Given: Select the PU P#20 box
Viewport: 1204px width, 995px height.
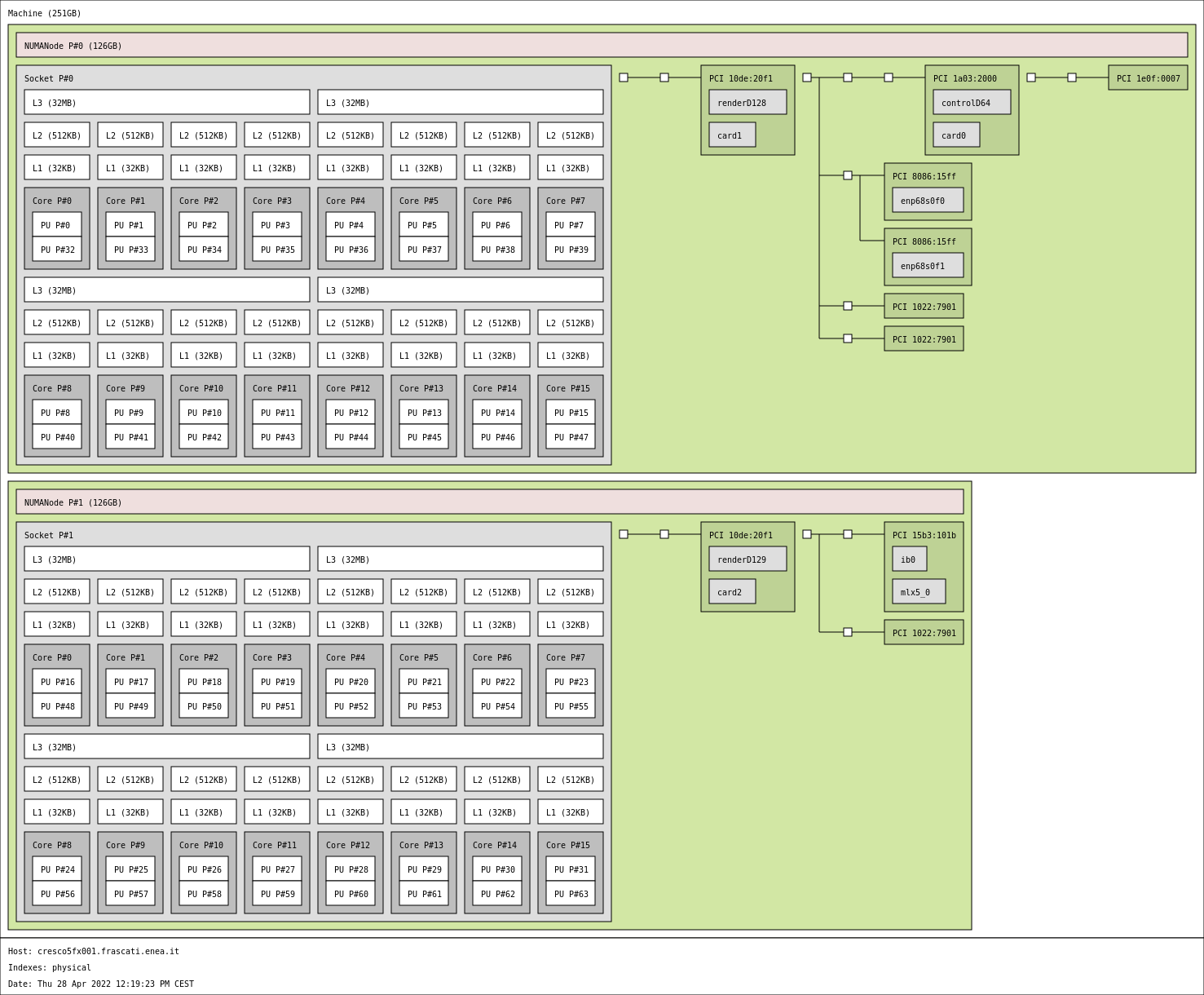Looking at the screenshot, I should point(351,681).
